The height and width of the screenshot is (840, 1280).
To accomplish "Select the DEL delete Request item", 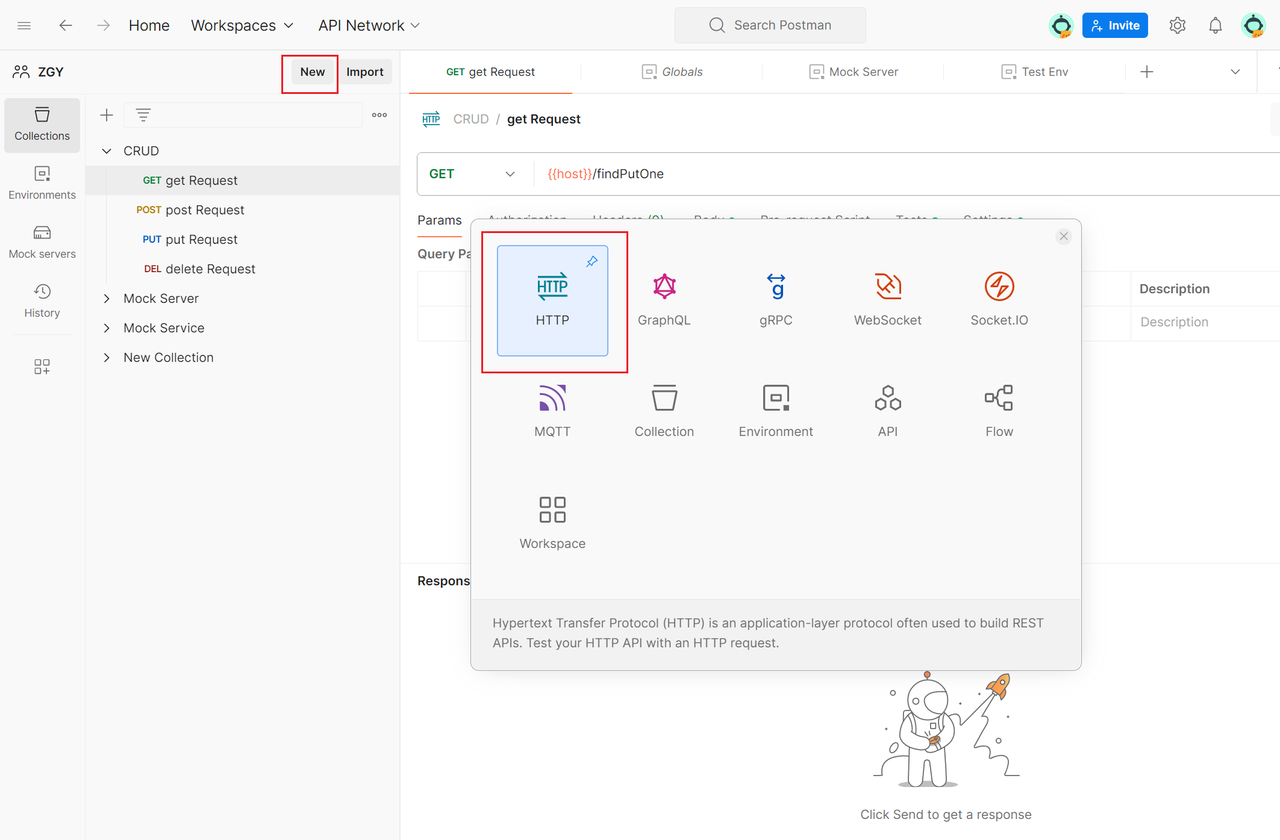I will 242,269.
